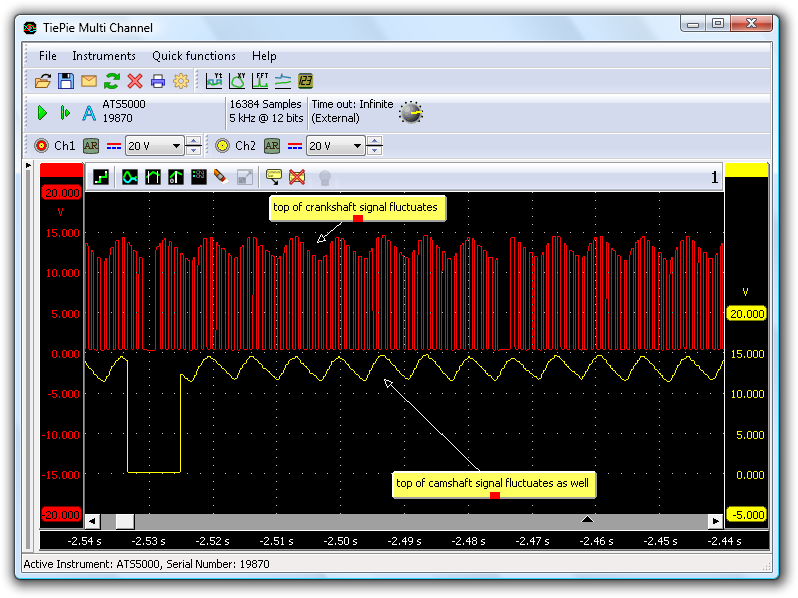798x598 pixels.
Task: Click the red Ch1 axis color bar
Action: coord(62,170)
